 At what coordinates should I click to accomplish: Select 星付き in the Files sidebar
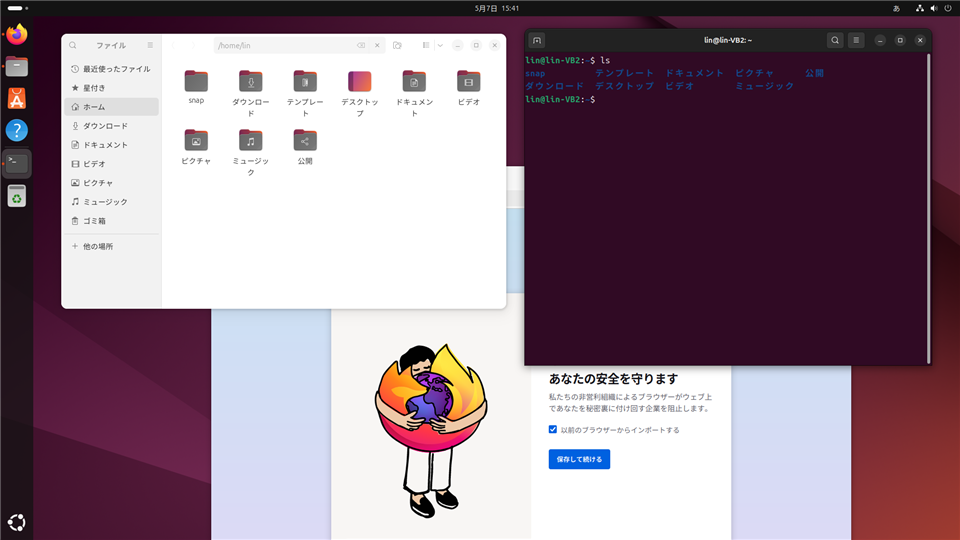click(111, 88)
